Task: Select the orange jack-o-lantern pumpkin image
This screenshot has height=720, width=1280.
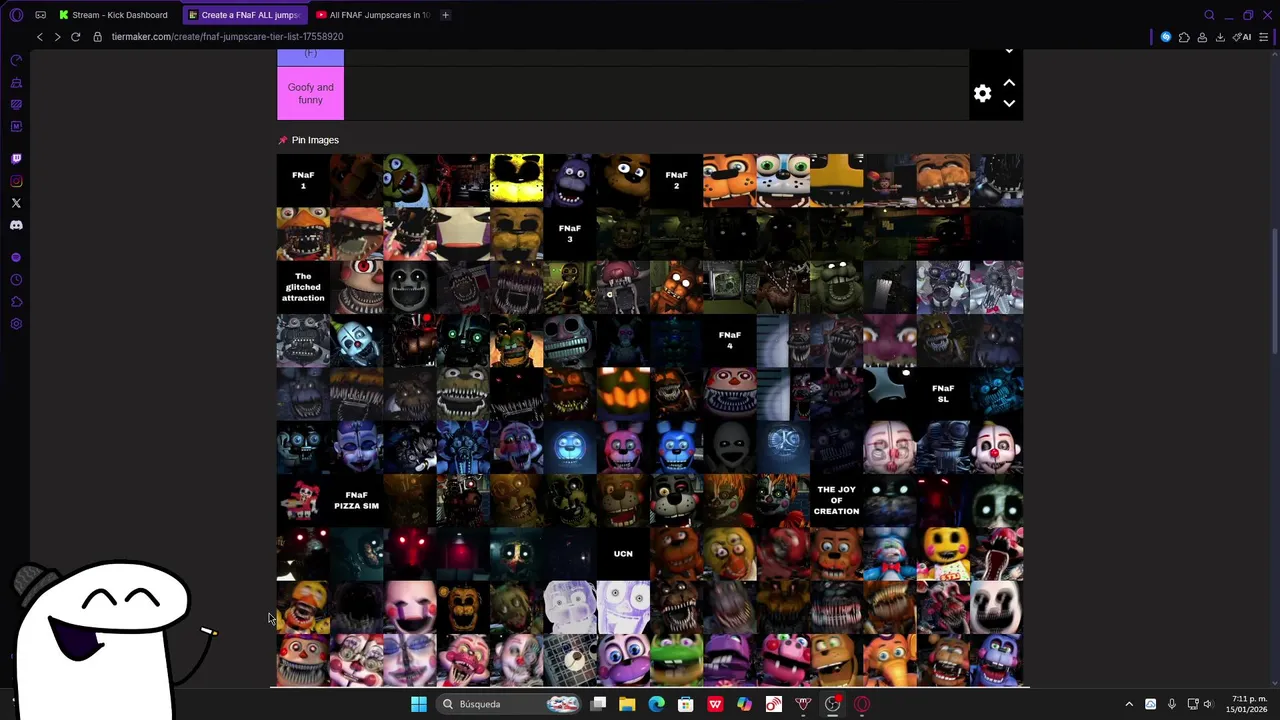Action: tap(623, 393)
